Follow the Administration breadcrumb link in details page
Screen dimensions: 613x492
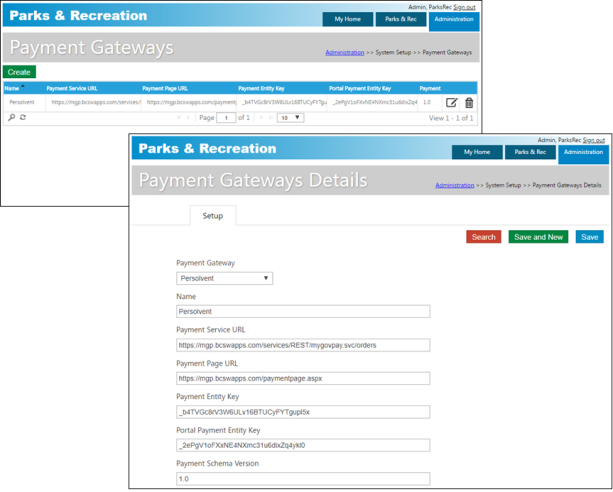[454, 185]
